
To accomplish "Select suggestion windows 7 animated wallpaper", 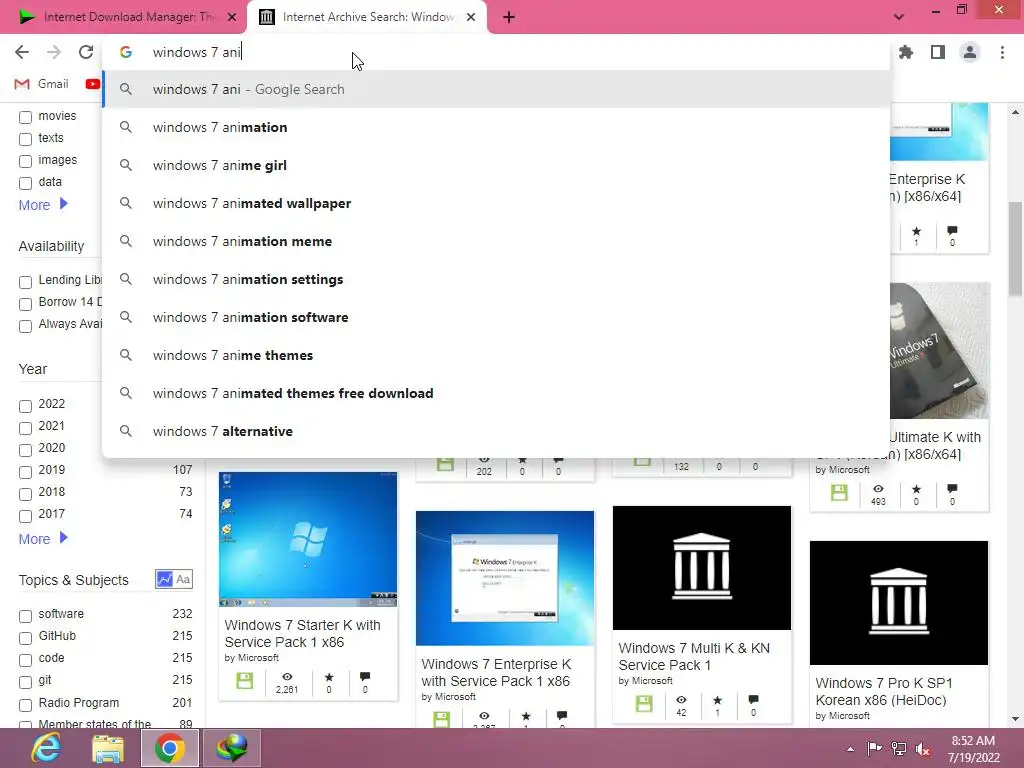I will [496, 203].
